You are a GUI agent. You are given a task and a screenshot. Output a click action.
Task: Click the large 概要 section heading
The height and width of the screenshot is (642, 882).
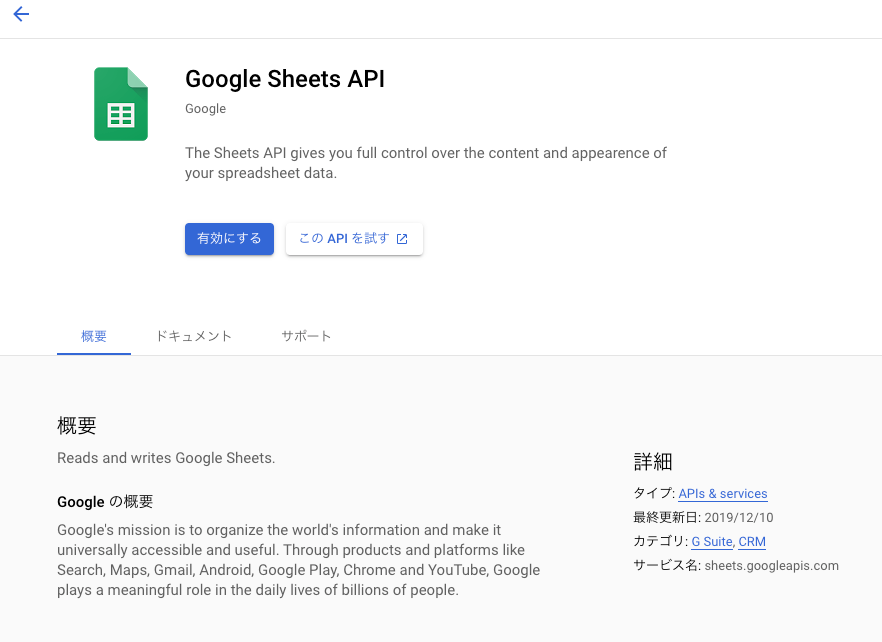[x=76, y=425]
